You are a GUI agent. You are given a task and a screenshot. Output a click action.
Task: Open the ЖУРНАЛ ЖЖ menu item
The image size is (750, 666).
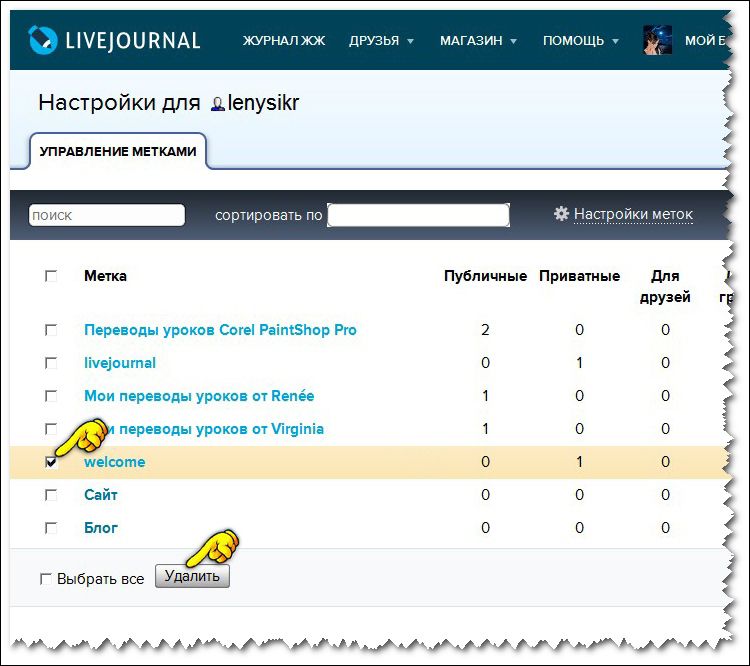(x=284, y=41)
